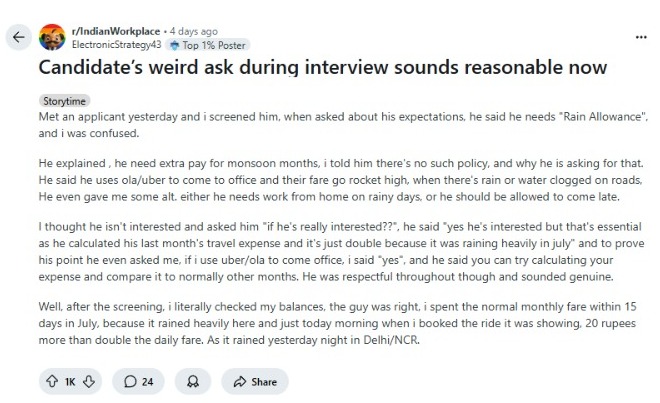Open the 24 comments section

(x=138, y=381)
